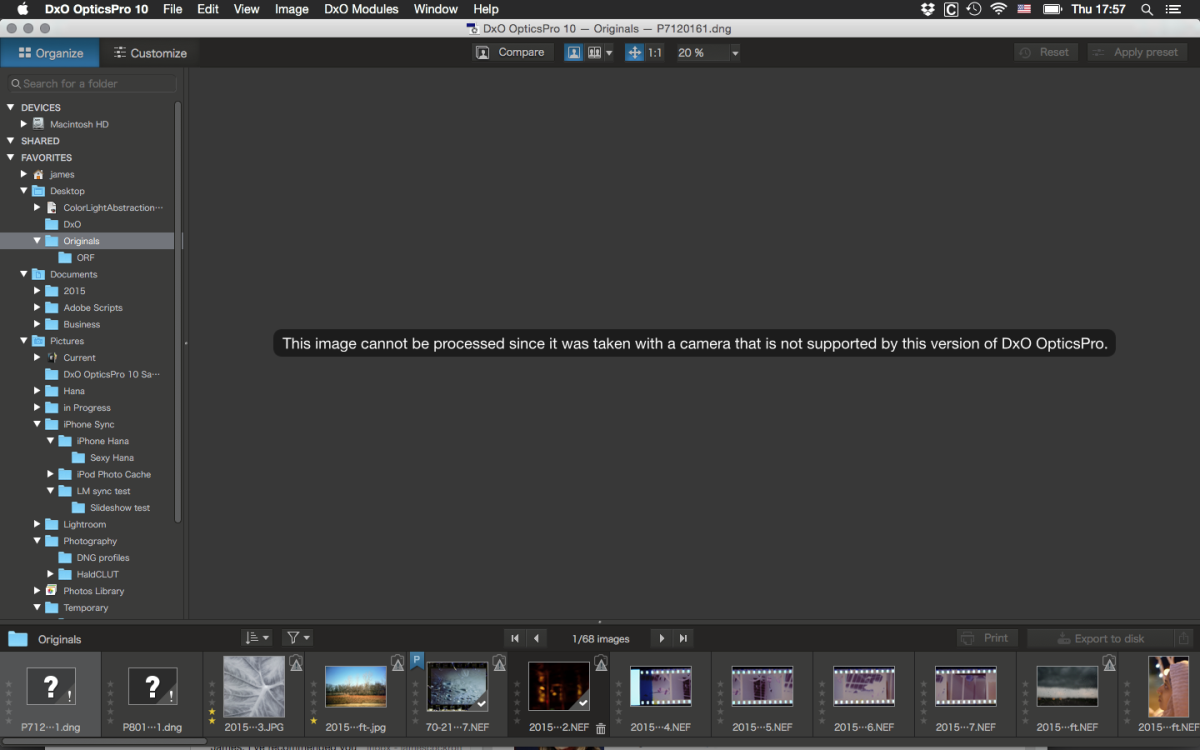Switch to single image view

(x=574, y=53)
